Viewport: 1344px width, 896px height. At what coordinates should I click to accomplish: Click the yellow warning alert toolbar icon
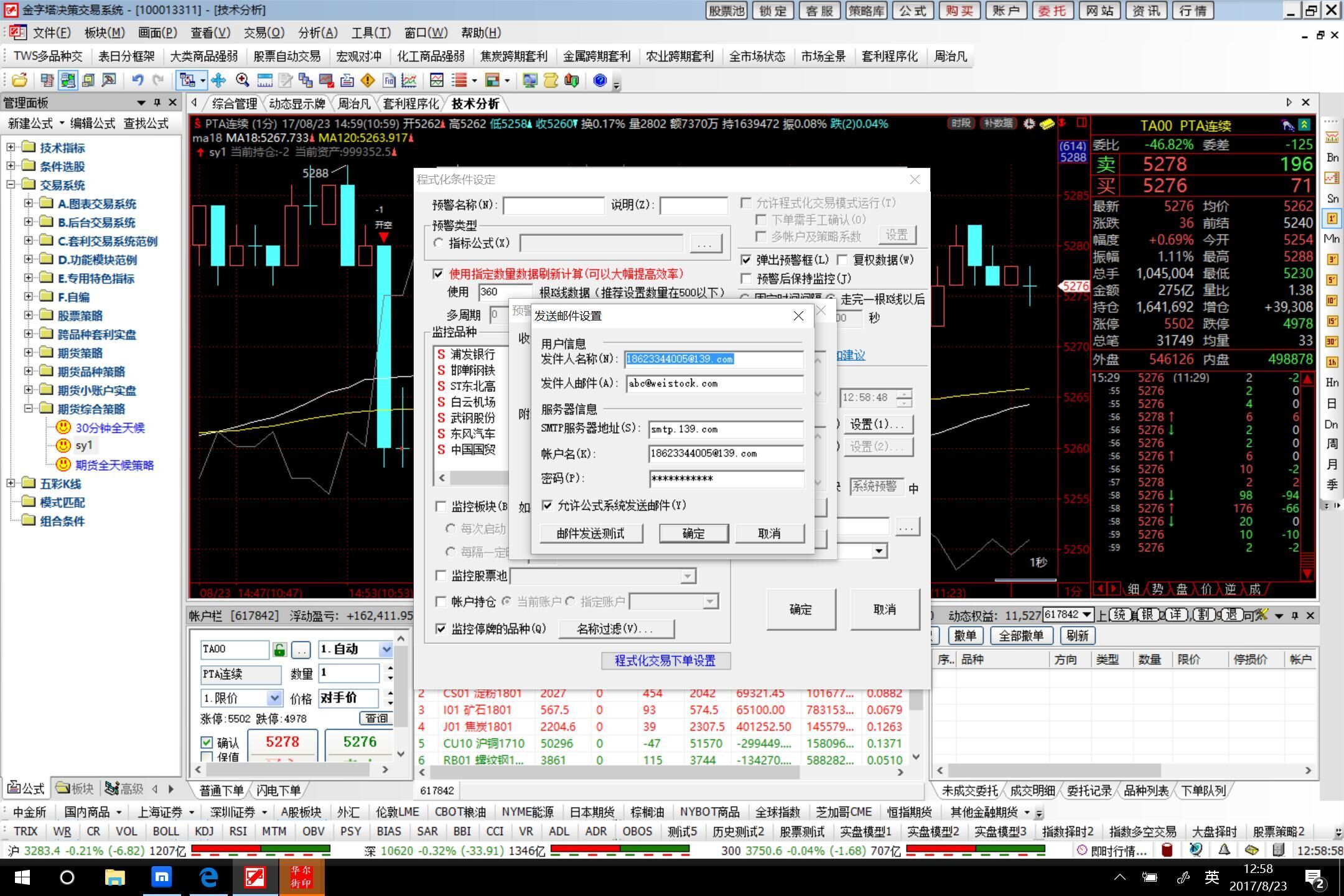coord(368,80)
